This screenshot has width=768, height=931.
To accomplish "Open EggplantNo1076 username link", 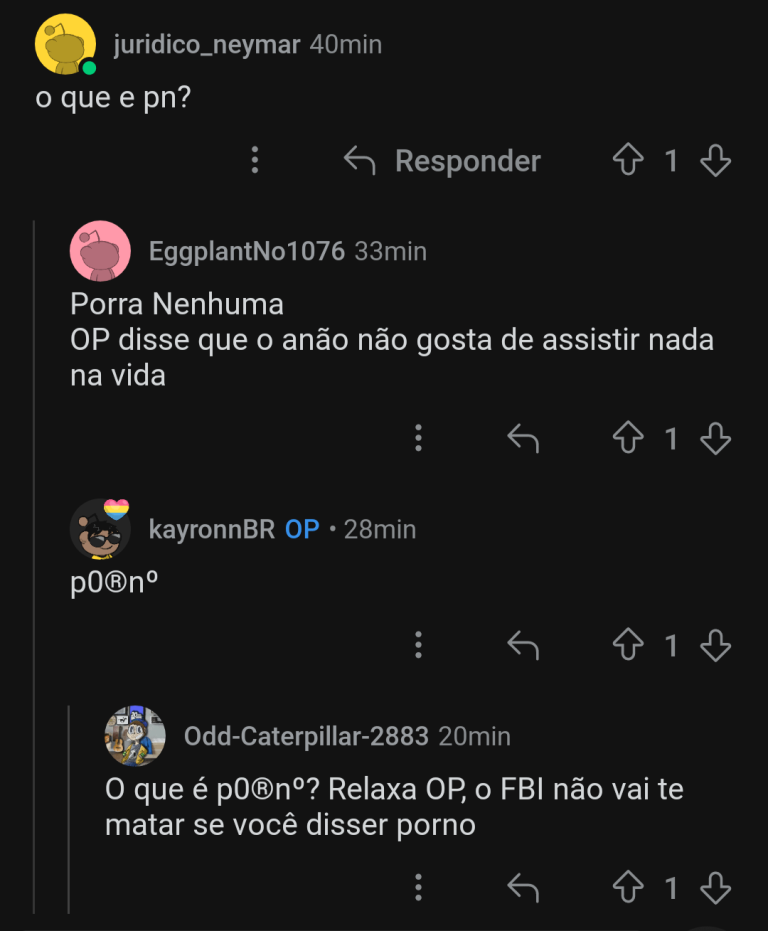I will (247, 251).
